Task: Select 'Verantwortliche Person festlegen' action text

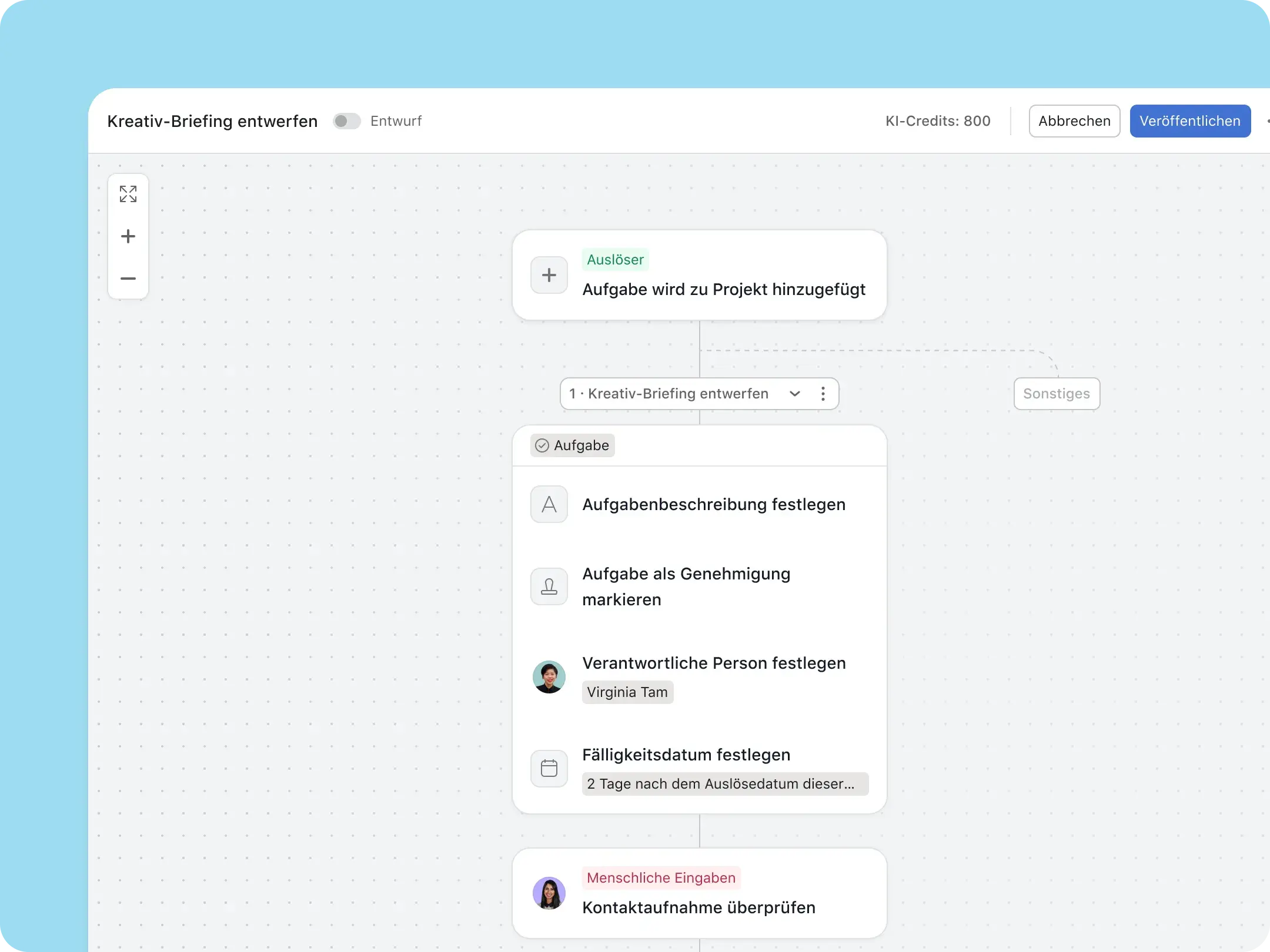Action: [x=714, y=663]
